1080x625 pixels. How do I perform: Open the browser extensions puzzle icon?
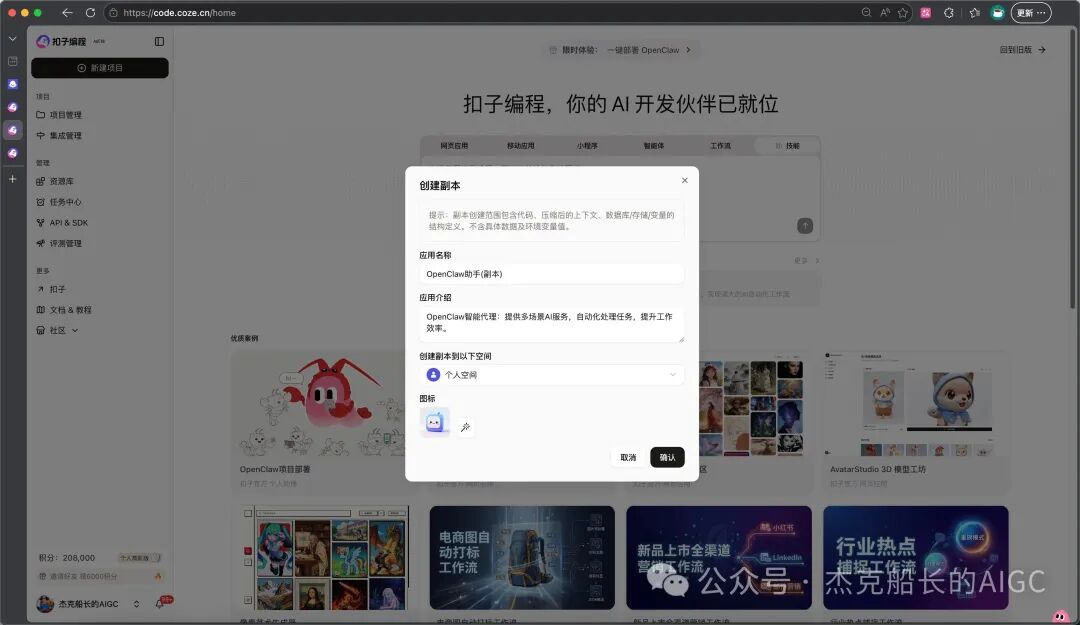(948, 12)
